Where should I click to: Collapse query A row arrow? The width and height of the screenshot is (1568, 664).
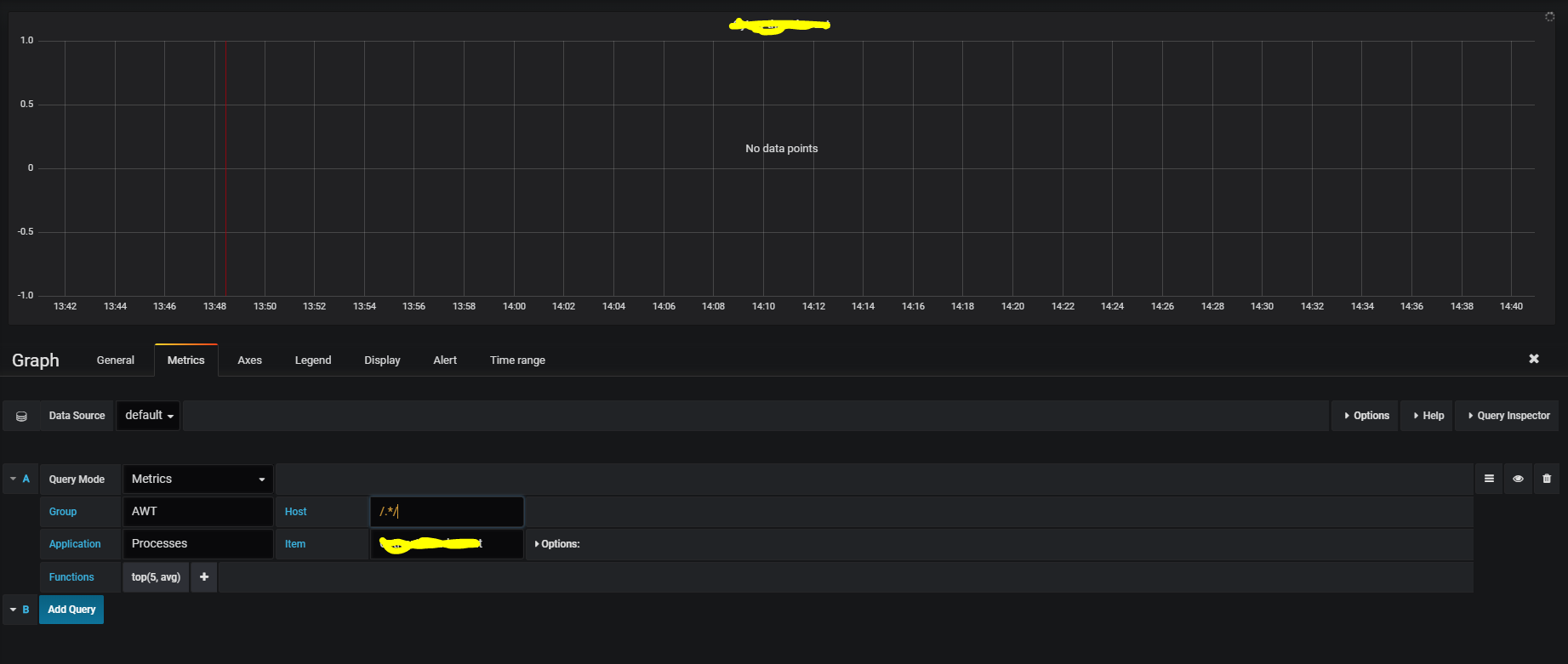click(x=13, y=479)
